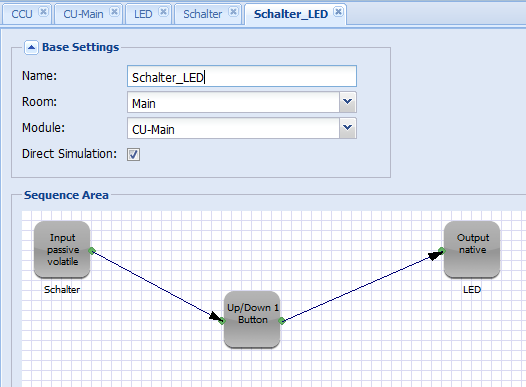Click the Sequence Area heading
Image resolution: width=526 pixels, height=387 pixels.
pos(66,195)
